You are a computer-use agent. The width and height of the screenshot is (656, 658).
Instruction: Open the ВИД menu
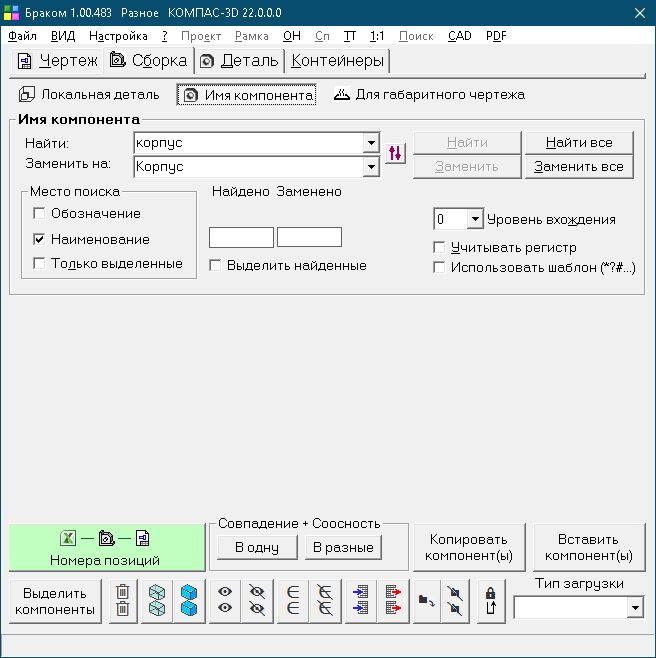(x=63, y=36)
